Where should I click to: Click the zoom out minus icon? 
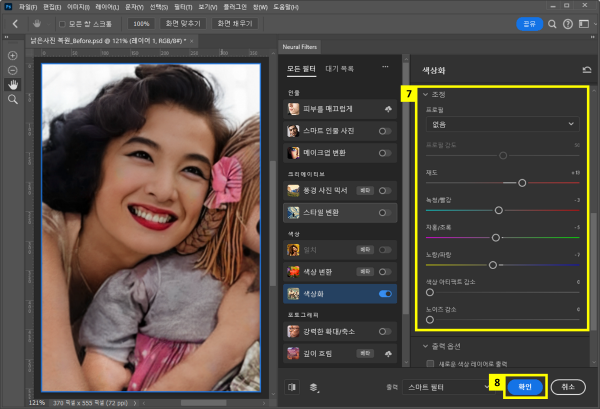click(13, 70)
